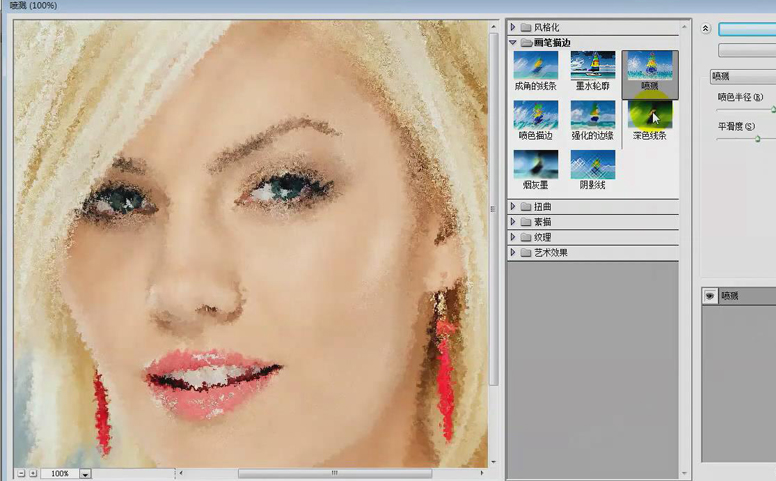Hide filter thumbnails with double-chevron button
This screenshot has width=776, height=481.
706,29
